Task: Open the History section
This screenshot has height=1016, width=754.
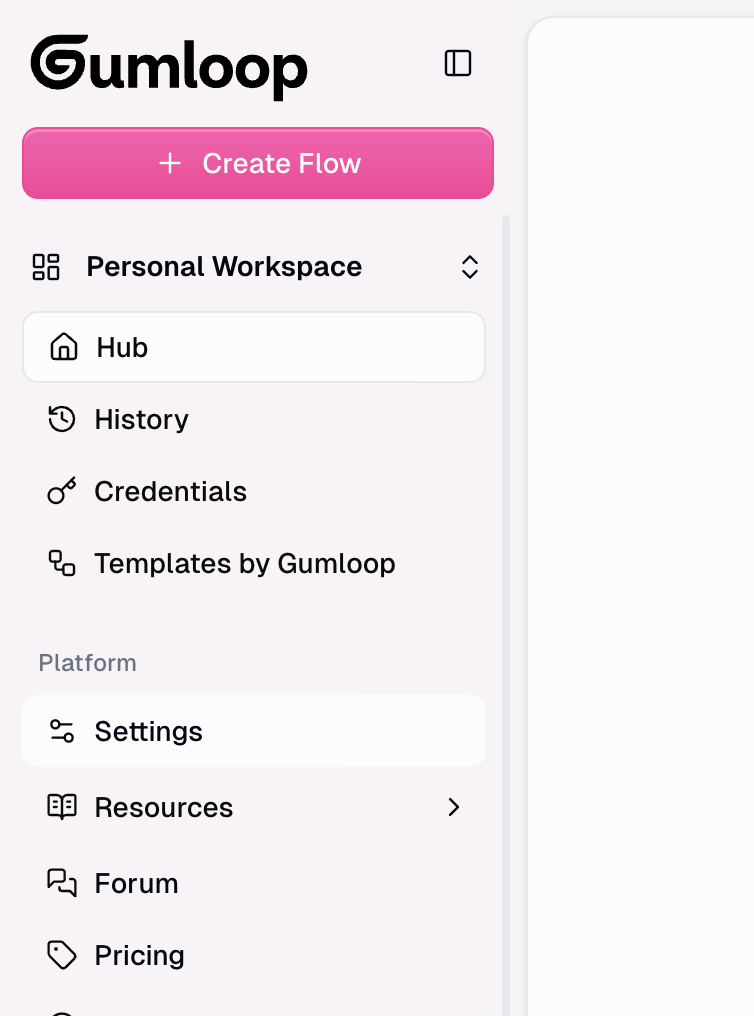Action: pos(141,419)
